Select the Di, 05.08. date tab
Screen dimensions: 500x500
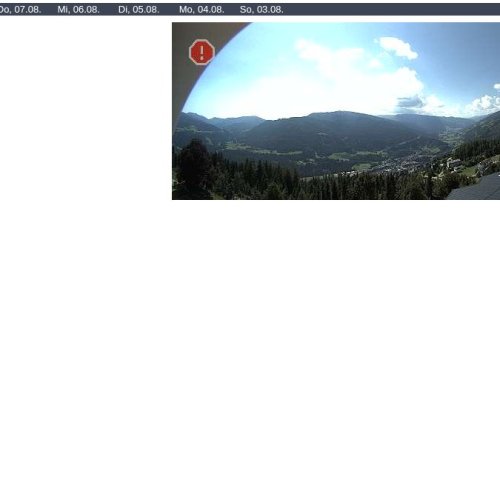[x=139, y=9]
